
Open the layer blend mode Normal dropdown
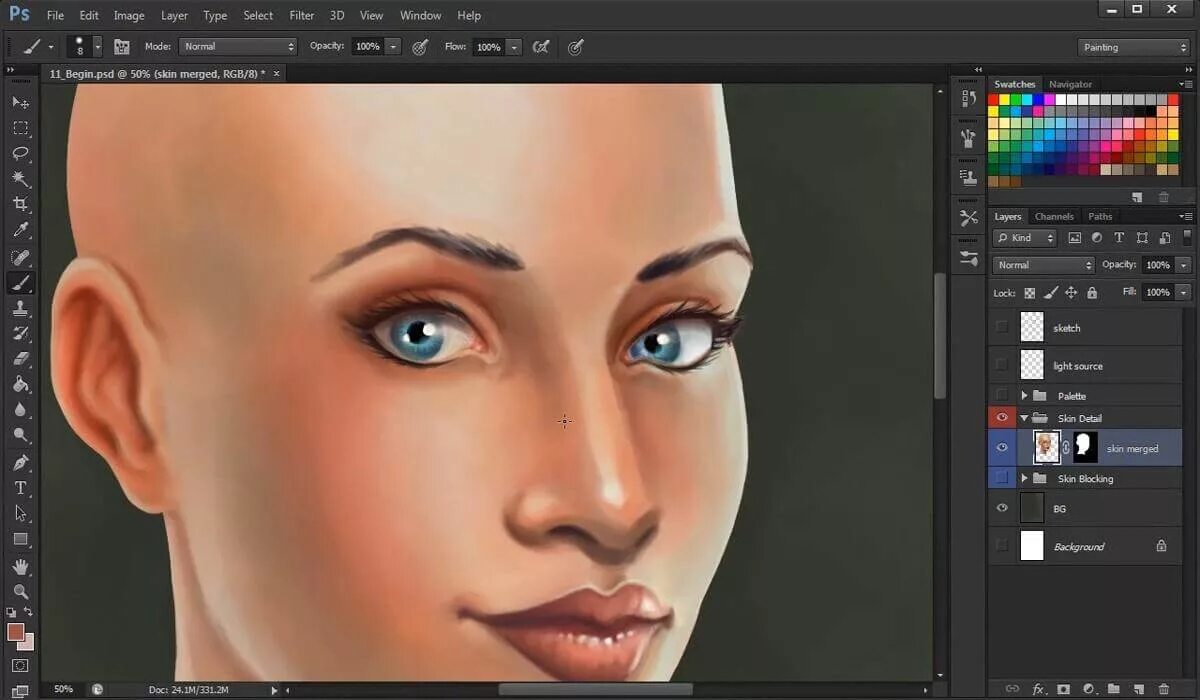pyautogui.click(x=1044, y=265)
